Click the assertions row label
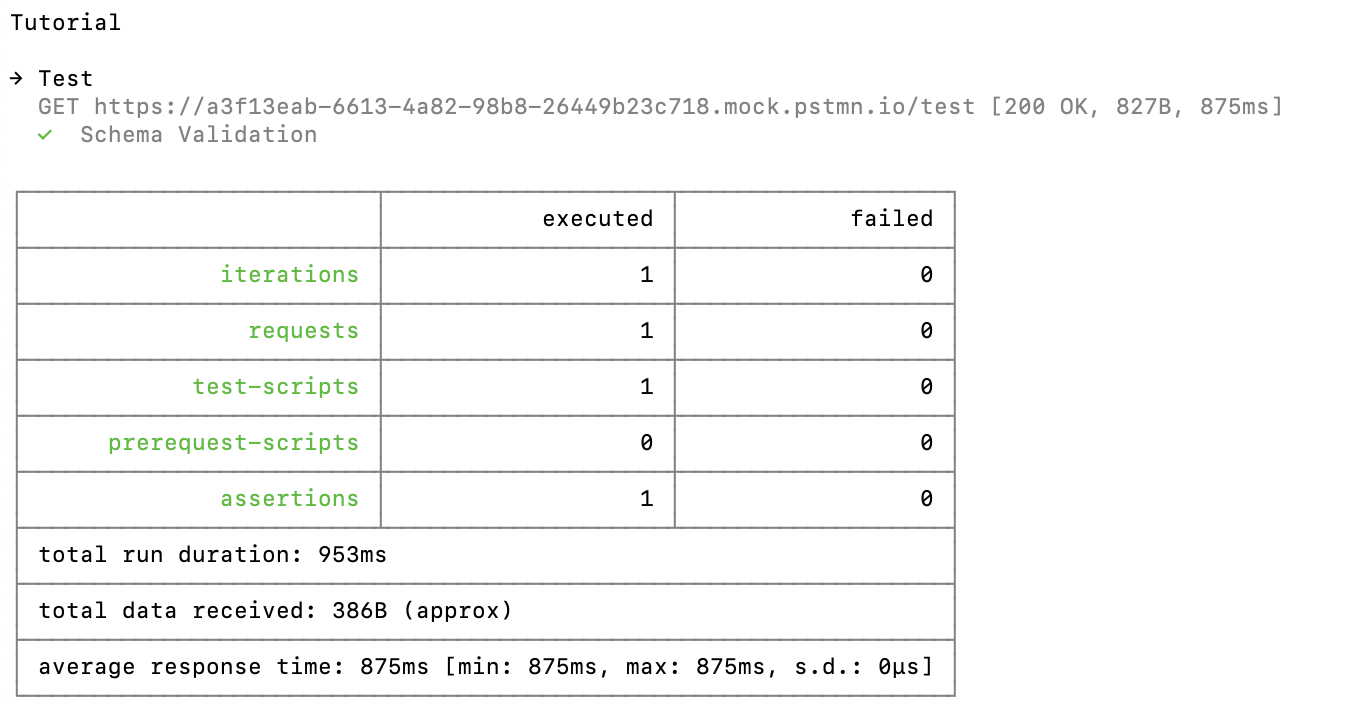This screenshot has width=1356, height=704. click(x=289, y=499)
